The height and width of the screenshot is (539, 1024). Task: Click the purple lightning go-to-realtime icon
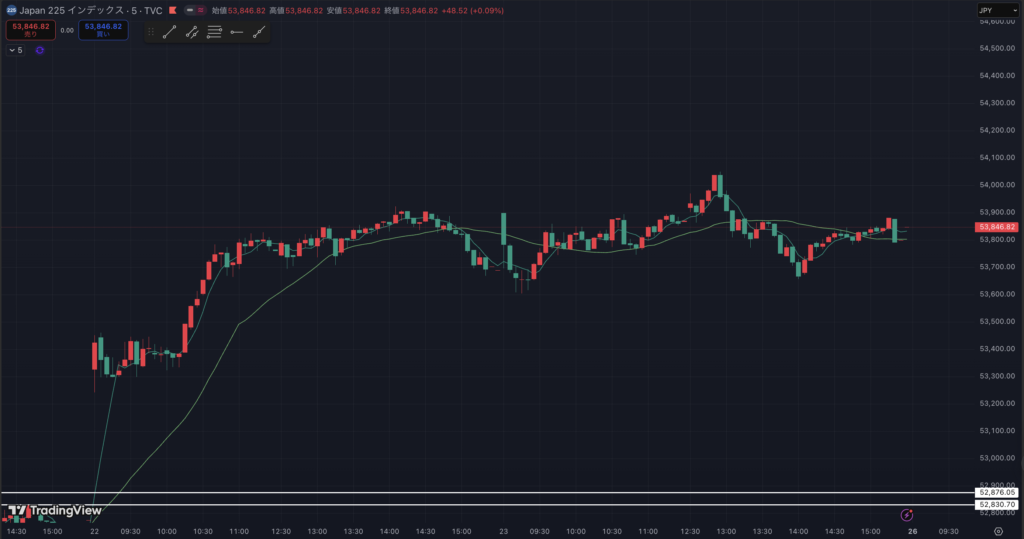907,515
